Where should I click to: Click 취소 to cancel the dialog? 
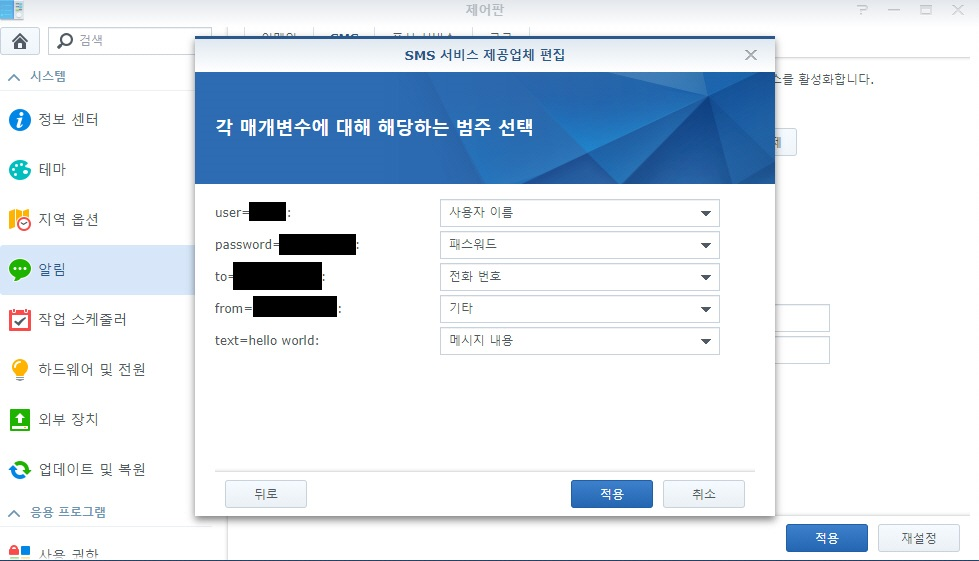(703, 494)
